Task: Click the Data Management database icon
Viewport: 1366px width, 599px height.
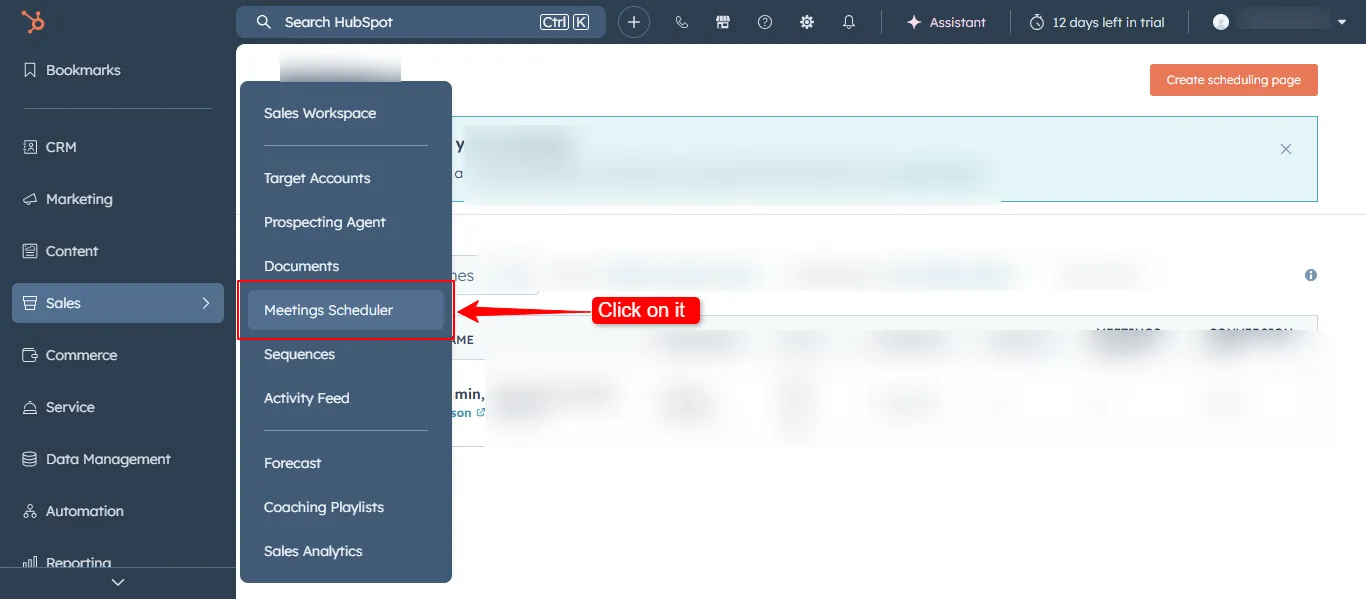Action: tap(29, 459)
